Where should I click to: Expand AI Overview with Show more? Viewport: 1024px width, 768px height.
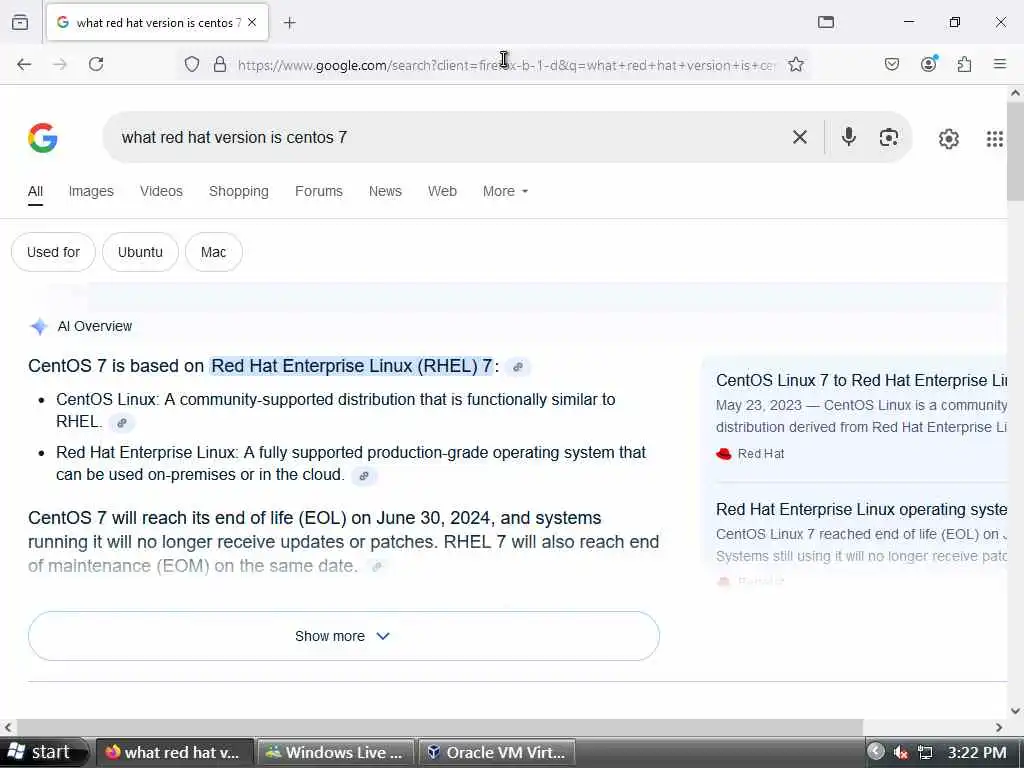[344, 636]
